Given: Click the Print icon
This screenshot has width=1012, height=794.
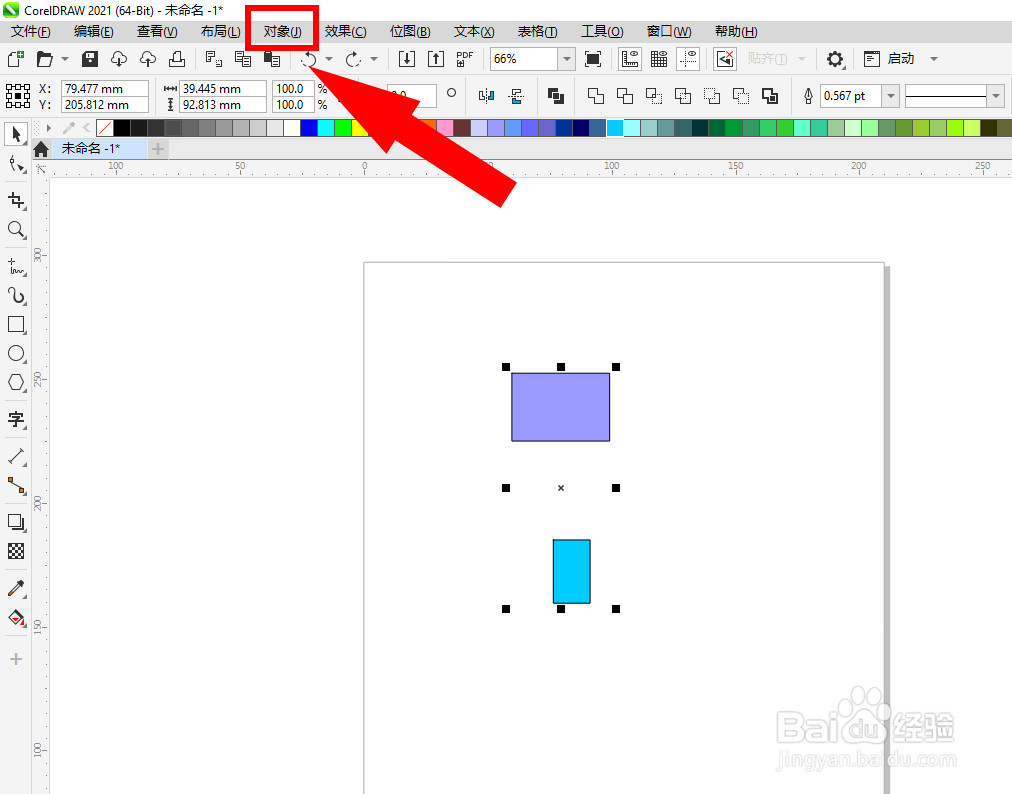Looking at the screenshot, I should click(177, 59).
